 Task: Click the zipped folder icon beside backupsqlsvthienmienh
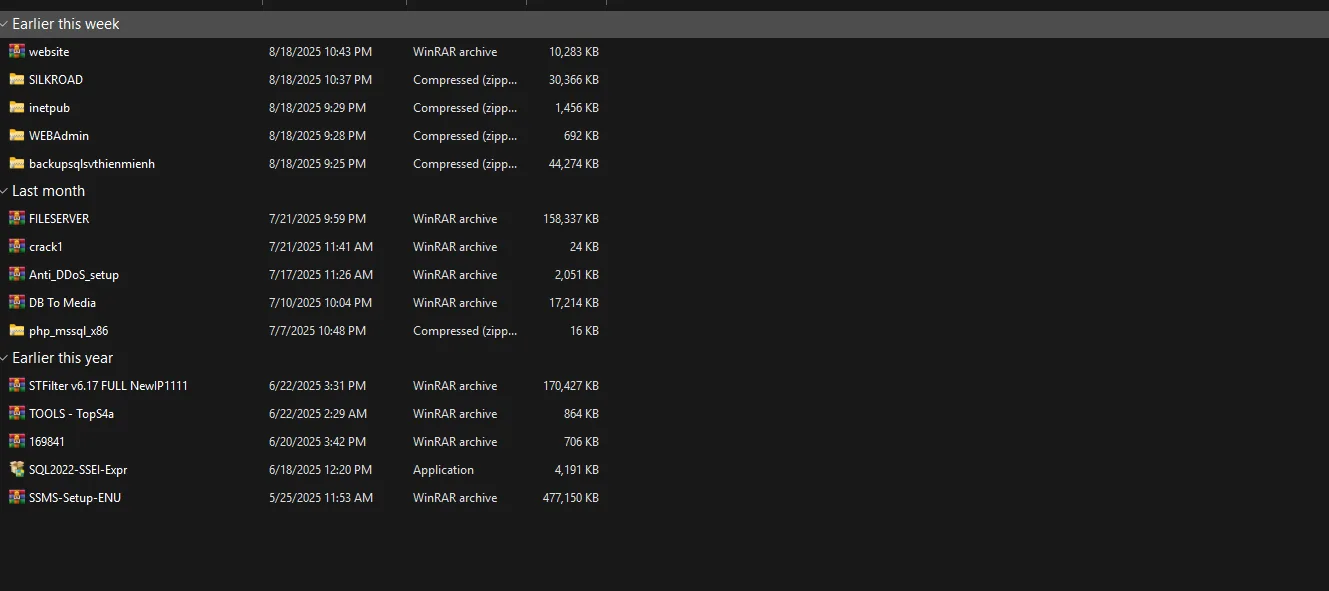point(16,163)
